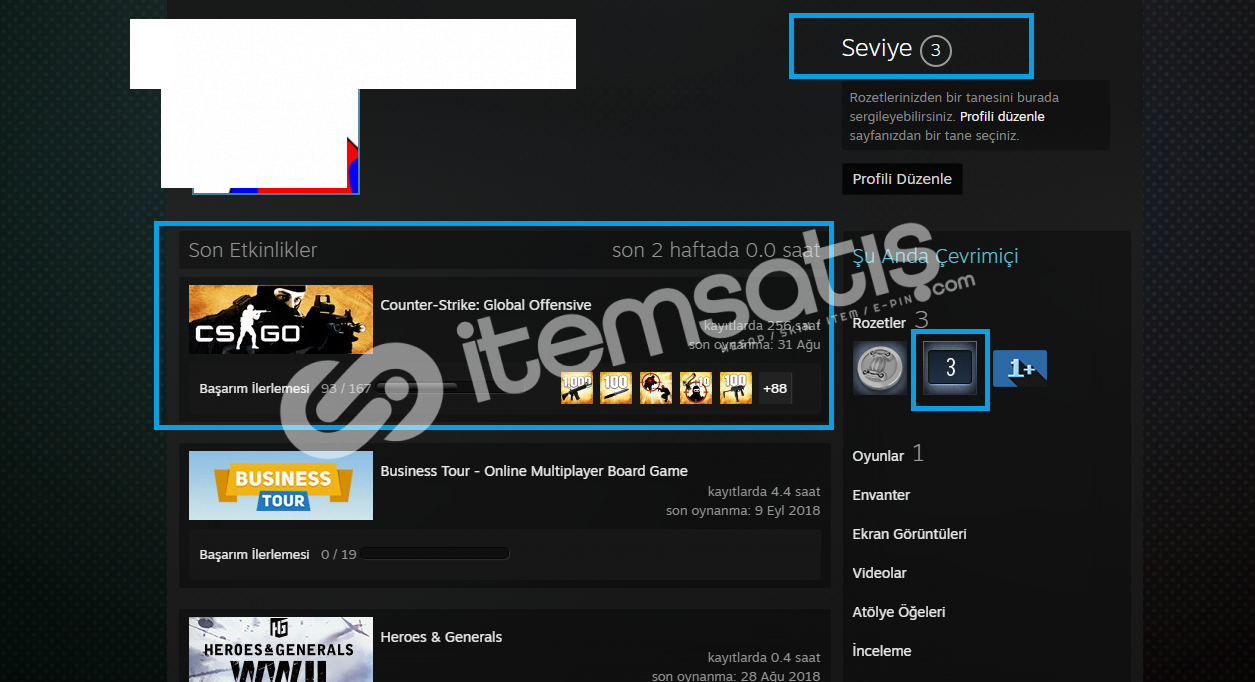Open the Counter-Strike: Global Offensive game thumbnail
Viewport: 1255px width, 682px height.
(281, 319)
